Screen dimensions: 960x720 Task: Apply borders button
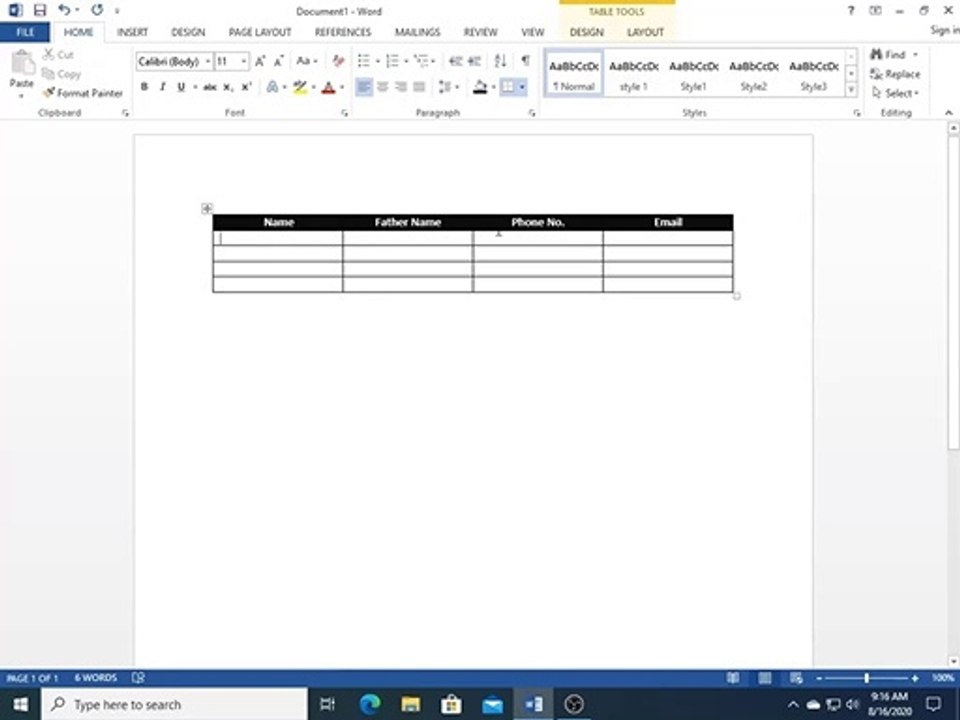tap(508, 88)
